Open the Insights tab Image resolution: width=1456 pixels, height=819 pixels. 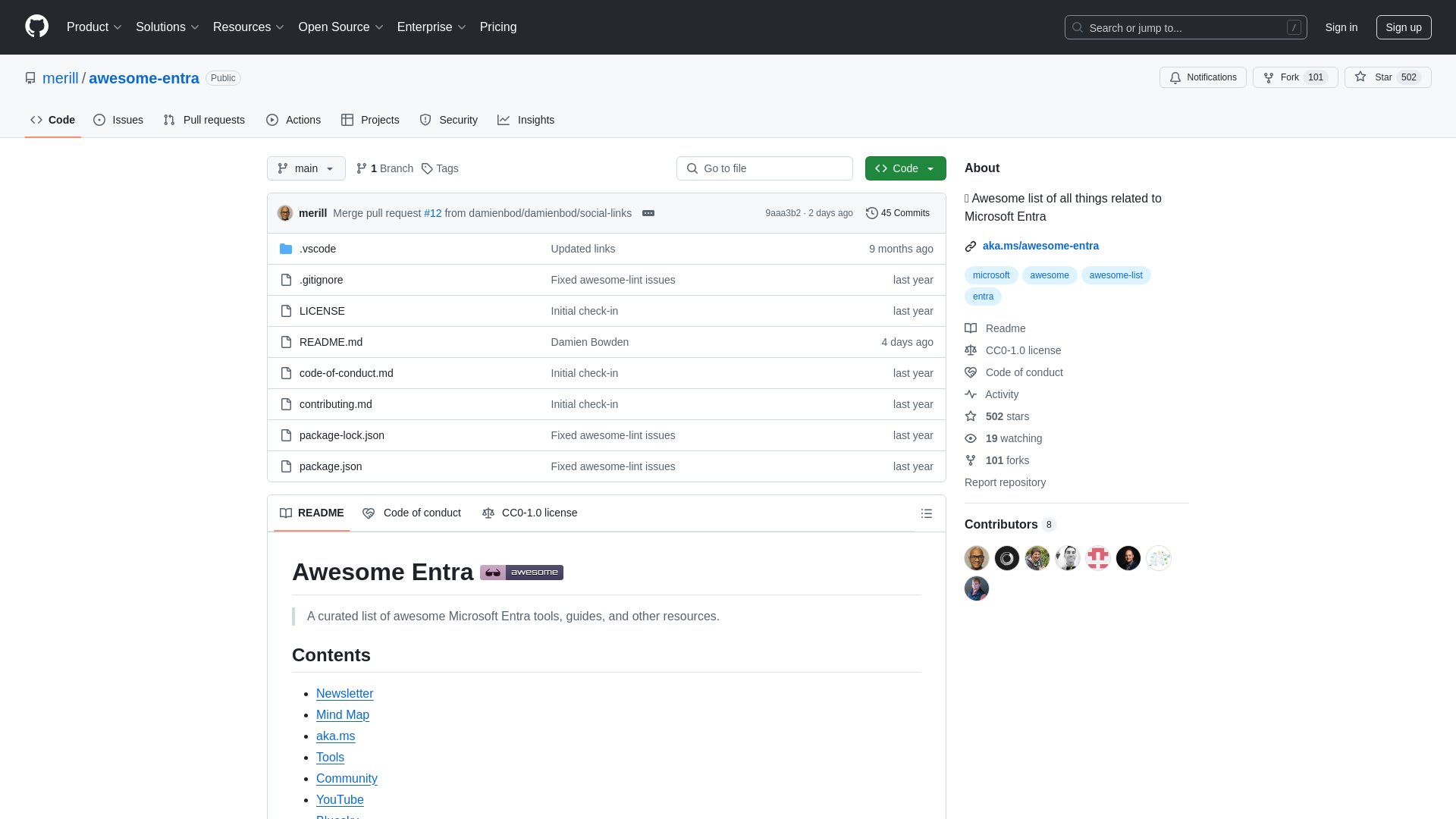click(526, 120)
